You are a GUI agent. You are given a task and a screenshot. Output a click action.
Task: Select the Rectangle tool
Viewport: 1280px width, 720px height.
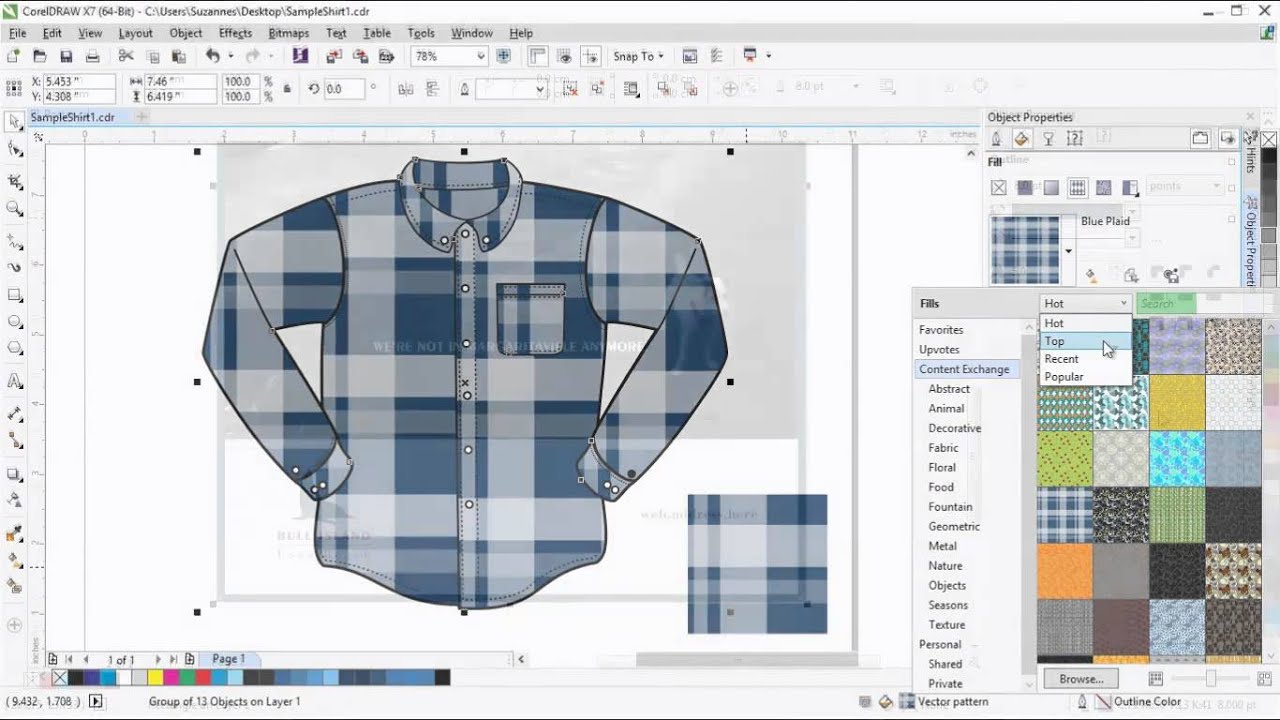pyautogui.click(x=15, y=295)
